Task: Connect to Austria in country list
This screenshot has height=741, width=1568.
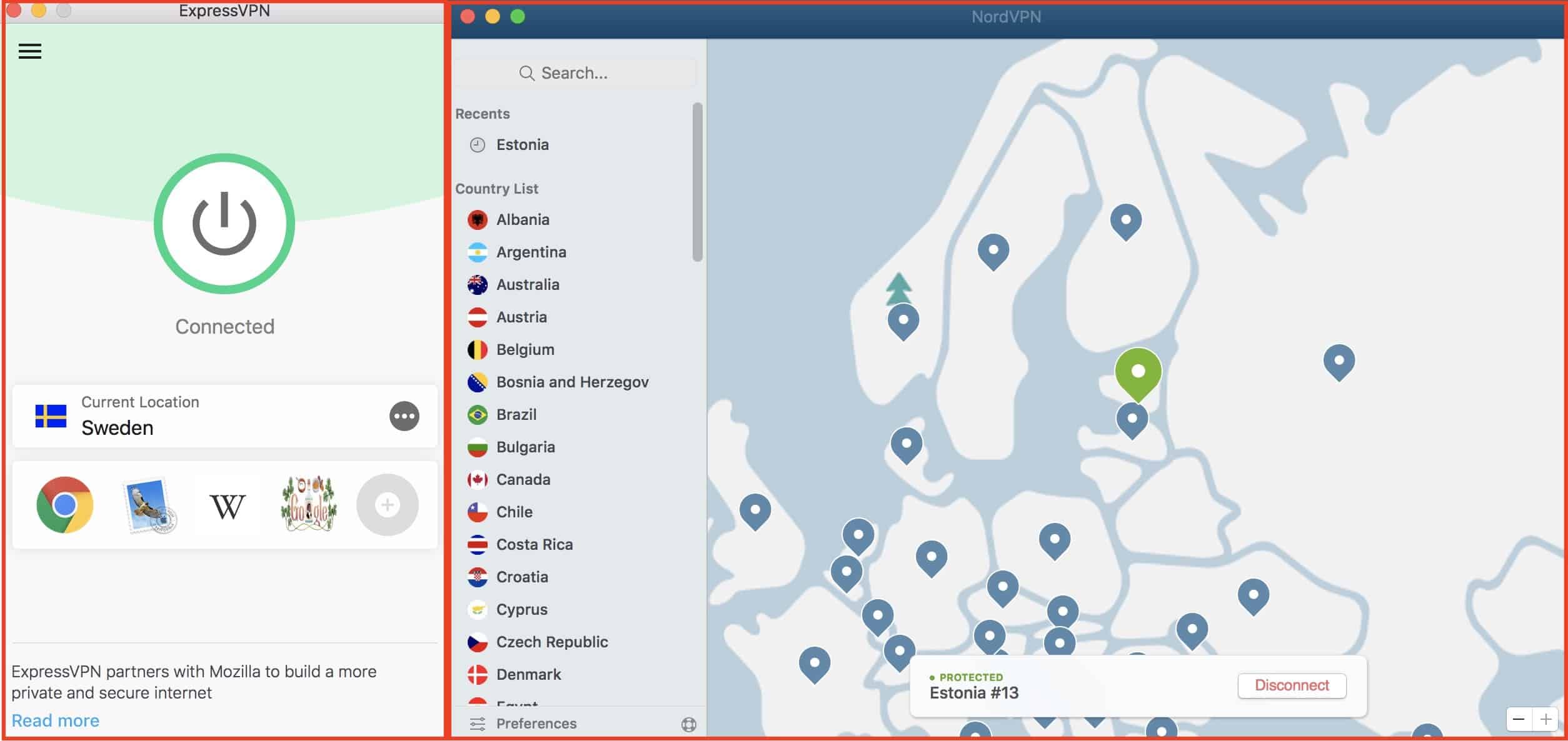Action: pos(521,317)
